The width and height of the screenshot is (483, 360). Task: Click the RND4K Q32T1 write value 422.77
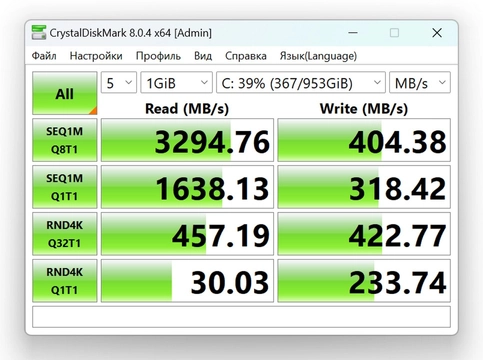[x=364, y=234]
